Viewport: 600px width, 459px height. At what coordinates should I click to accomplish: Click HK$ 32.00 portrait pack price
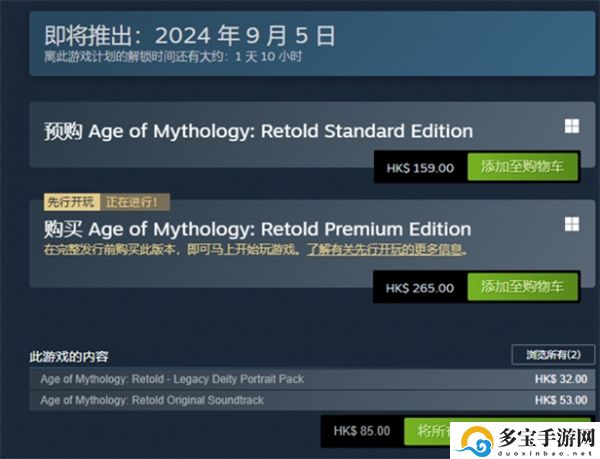coord(561,379)
